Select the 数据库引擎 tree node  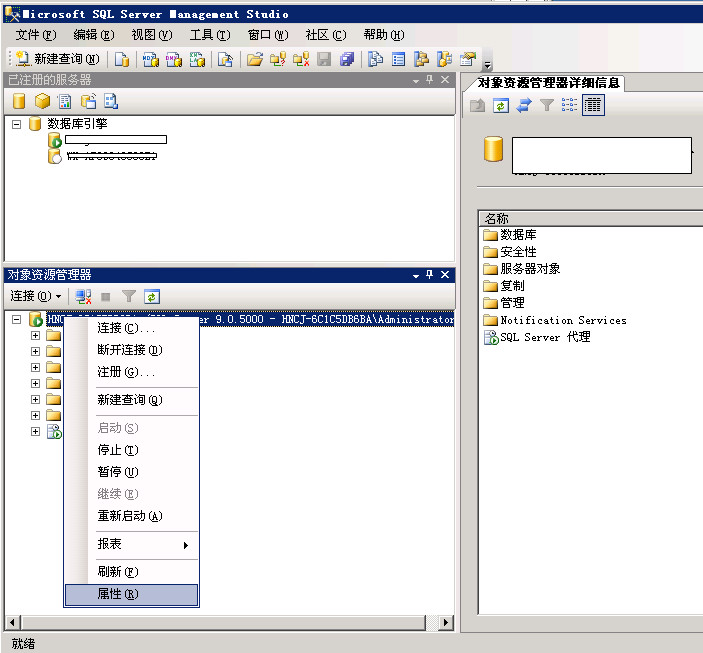[x=77, y=124]
